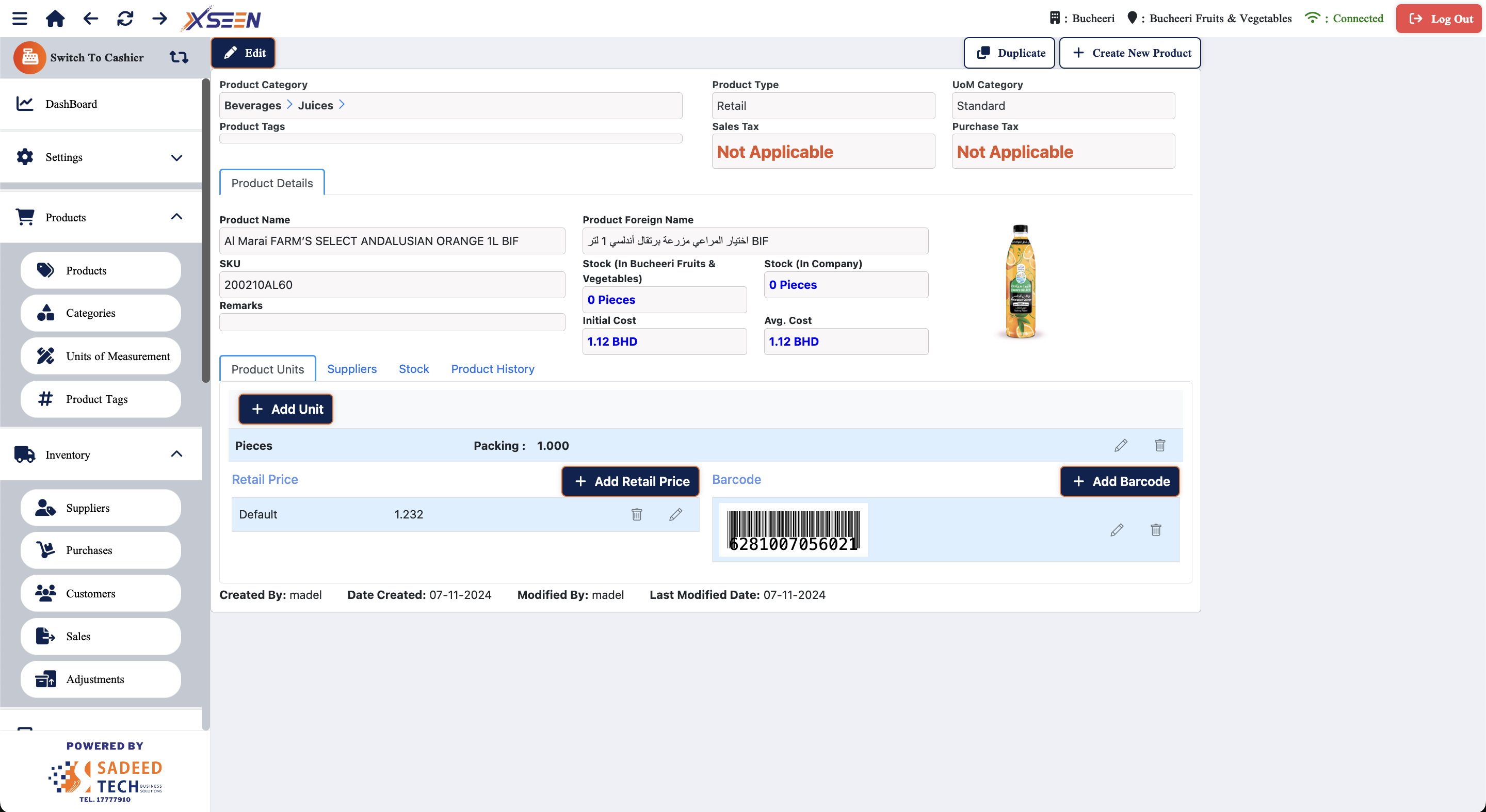Switch to the Suppliers tab
Image resolution: width=1486 pixels, height=812 pixels.
[x=352, y=368]
